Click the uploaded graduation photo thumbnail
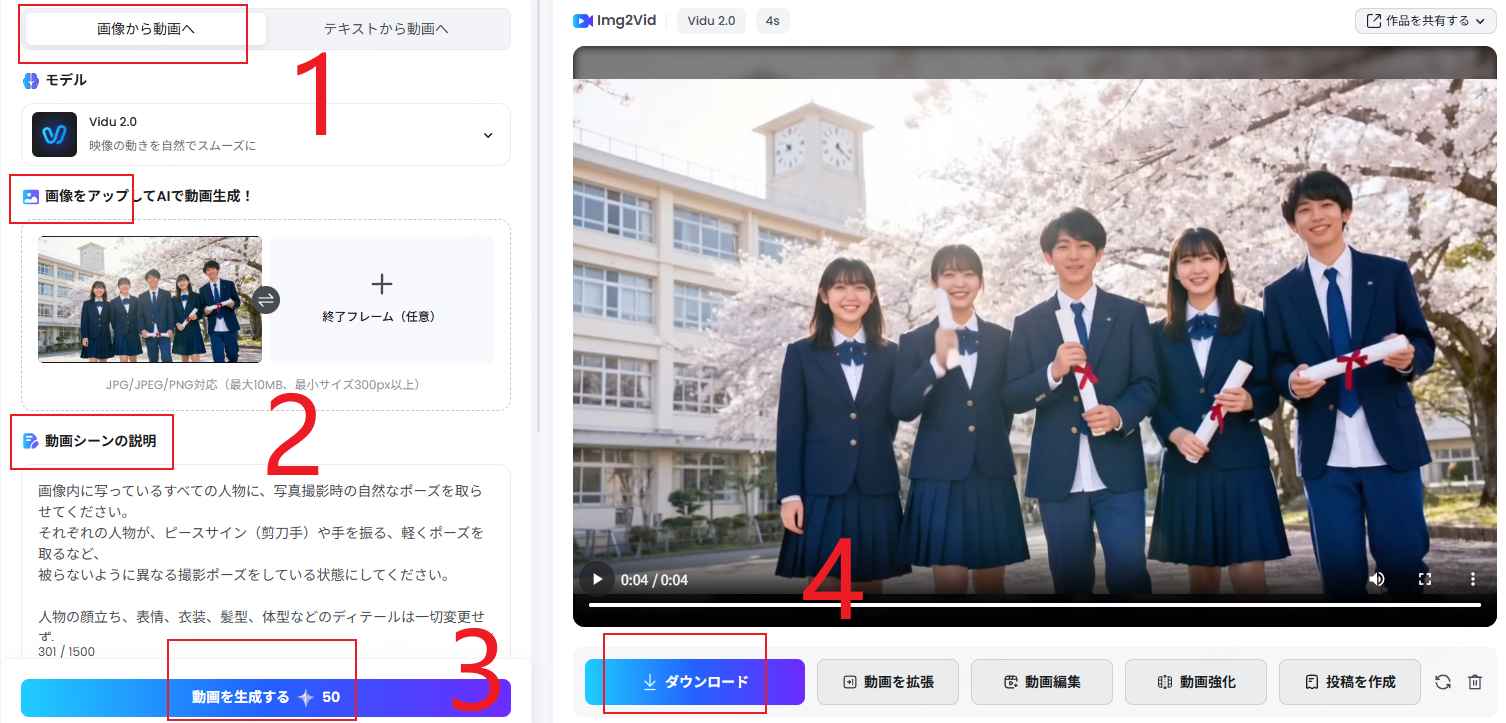The width and height of the screenshot is (1506, 723). click(x=150, y=299)
